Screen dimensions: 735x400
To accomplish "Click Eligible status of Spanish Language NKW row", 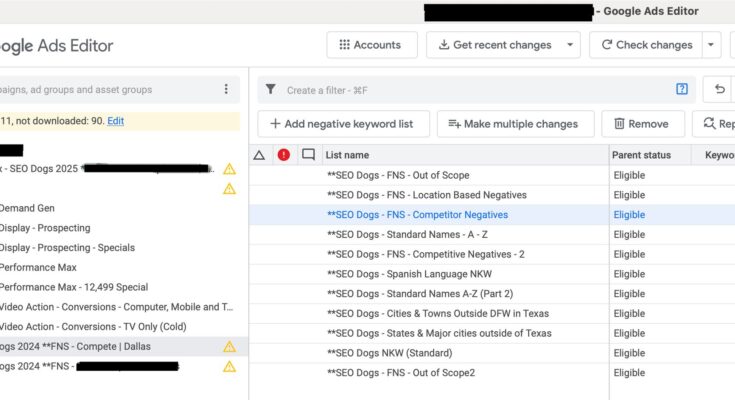I will 629,274.
